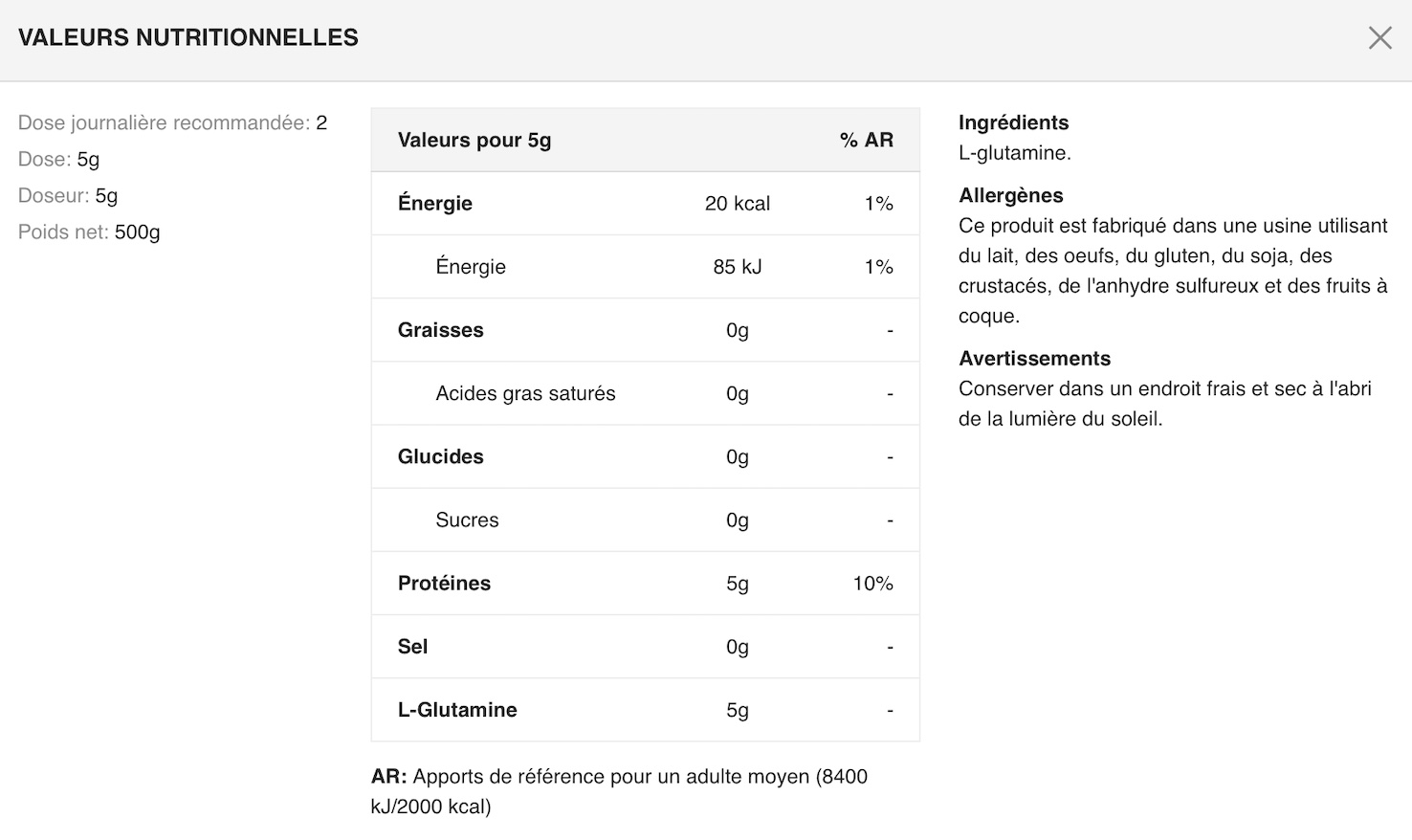Click the 85 kJ energy value
This screenshot has height=840, width=1412.
tap(737, 267)
